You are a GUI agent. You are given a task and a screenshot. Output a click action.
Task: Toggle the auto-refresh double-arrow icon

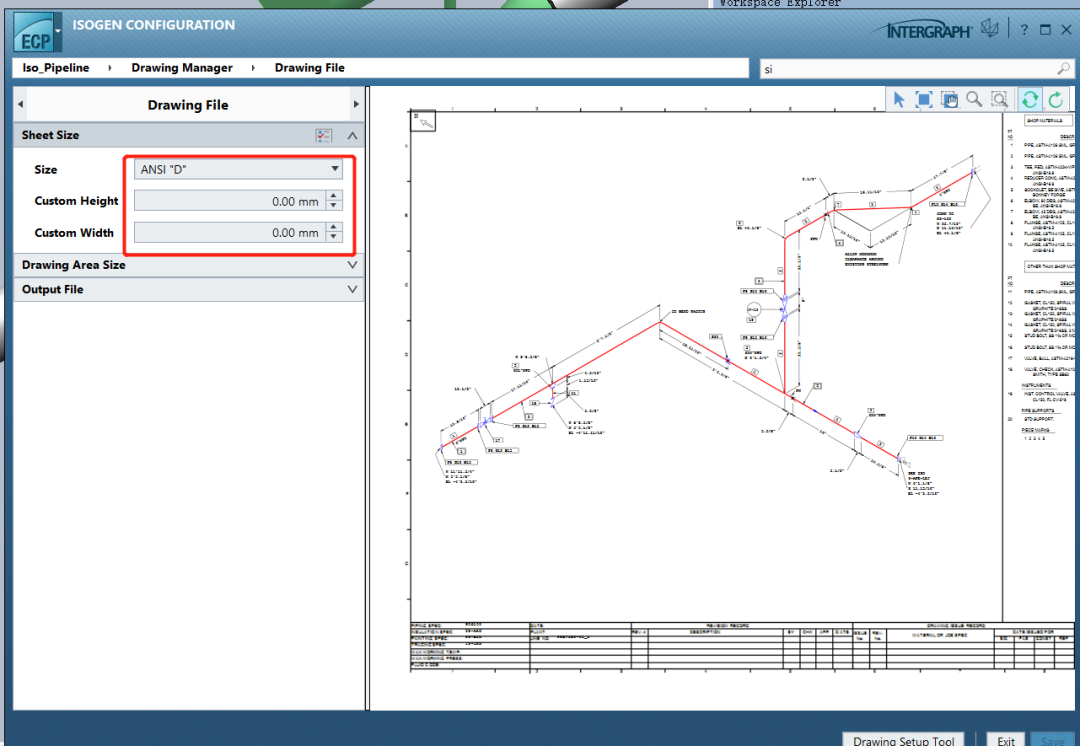click(1030, 100)
